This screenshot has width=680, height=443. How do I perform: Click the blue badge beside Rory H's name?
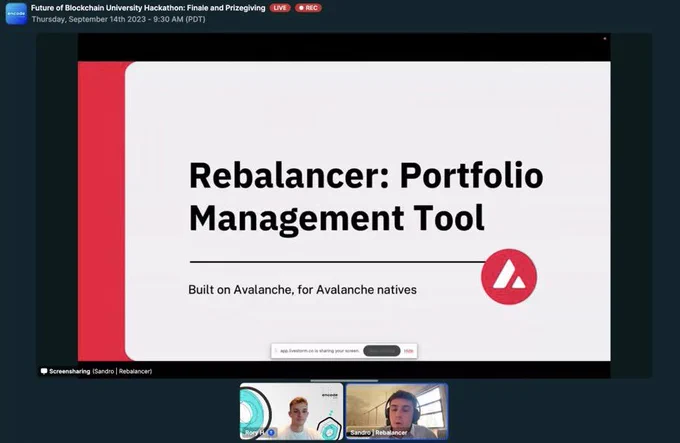pos(271,433)
